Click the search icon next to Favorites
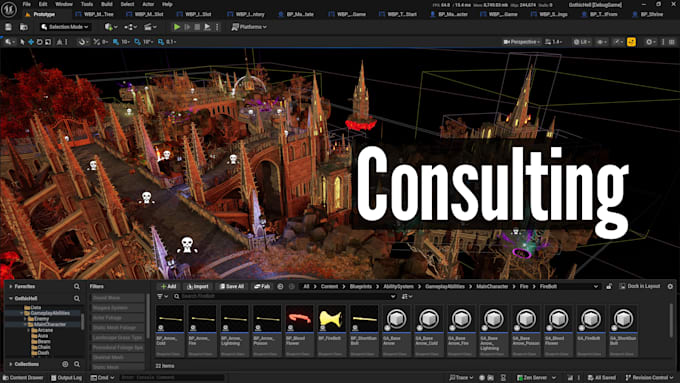The image size is (680, 383). (77, 286)
